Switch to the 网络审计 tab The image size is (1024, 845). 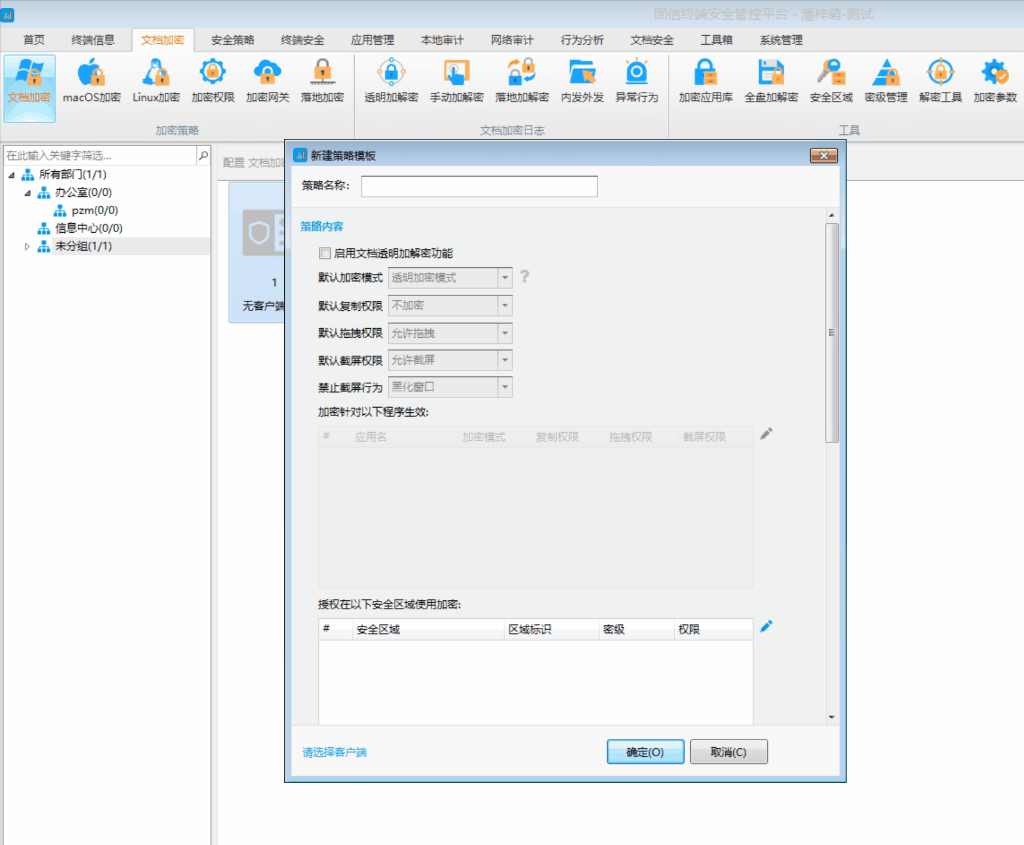[x=512, y=40]
